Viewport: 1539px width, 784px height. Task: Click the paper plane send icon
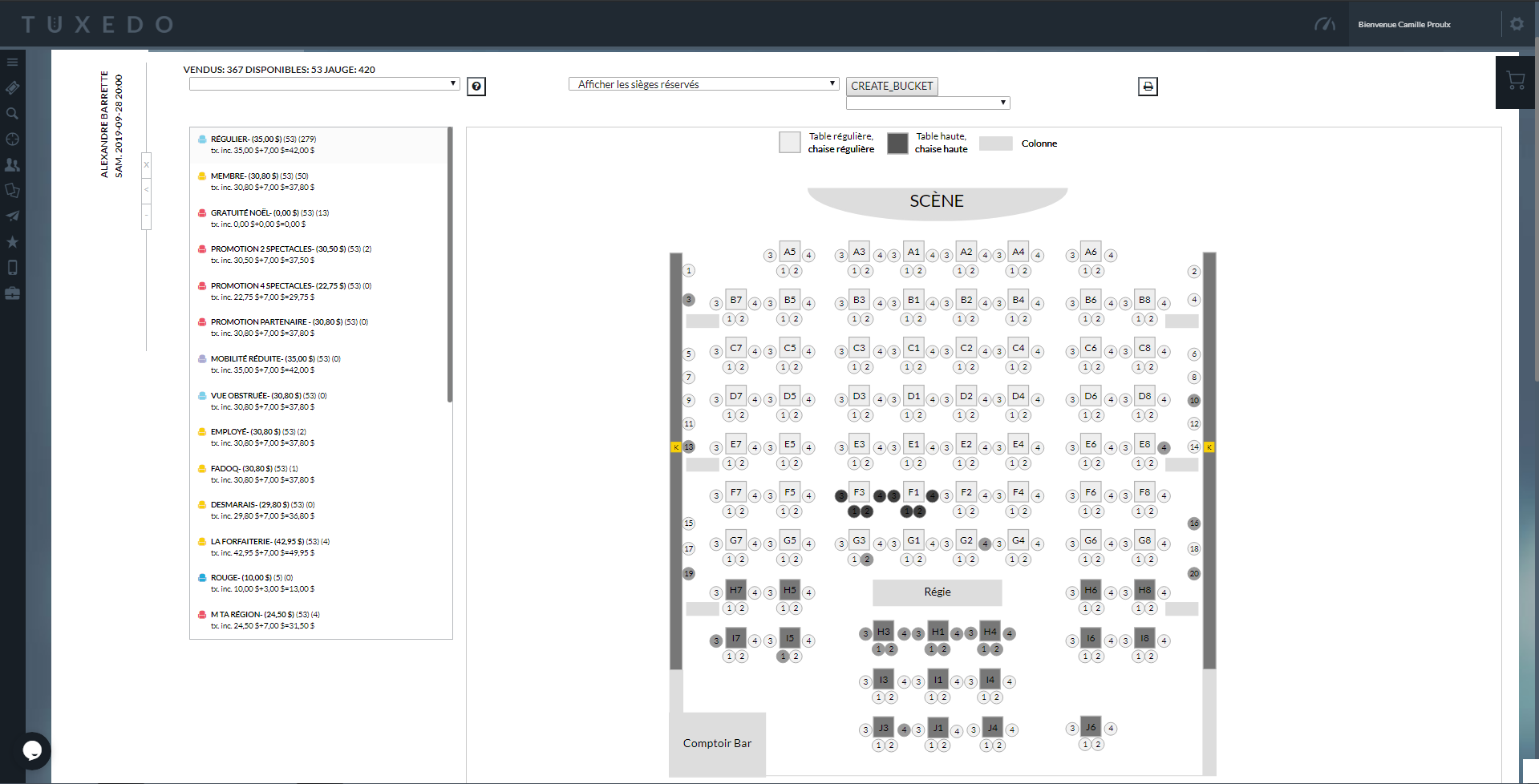click(12, 216)
